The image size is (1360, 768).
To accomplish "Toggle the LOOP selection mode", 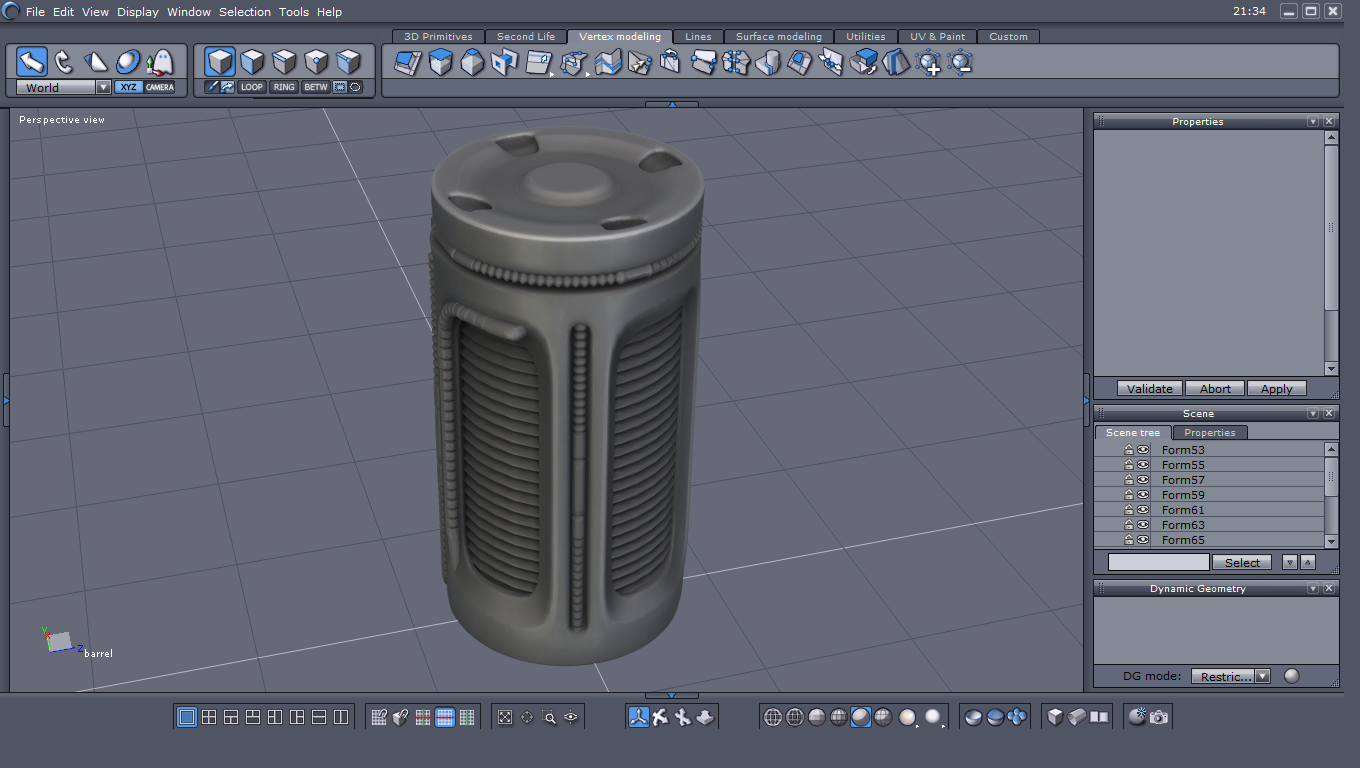I will pyautogui.click(x=252, y=87).
